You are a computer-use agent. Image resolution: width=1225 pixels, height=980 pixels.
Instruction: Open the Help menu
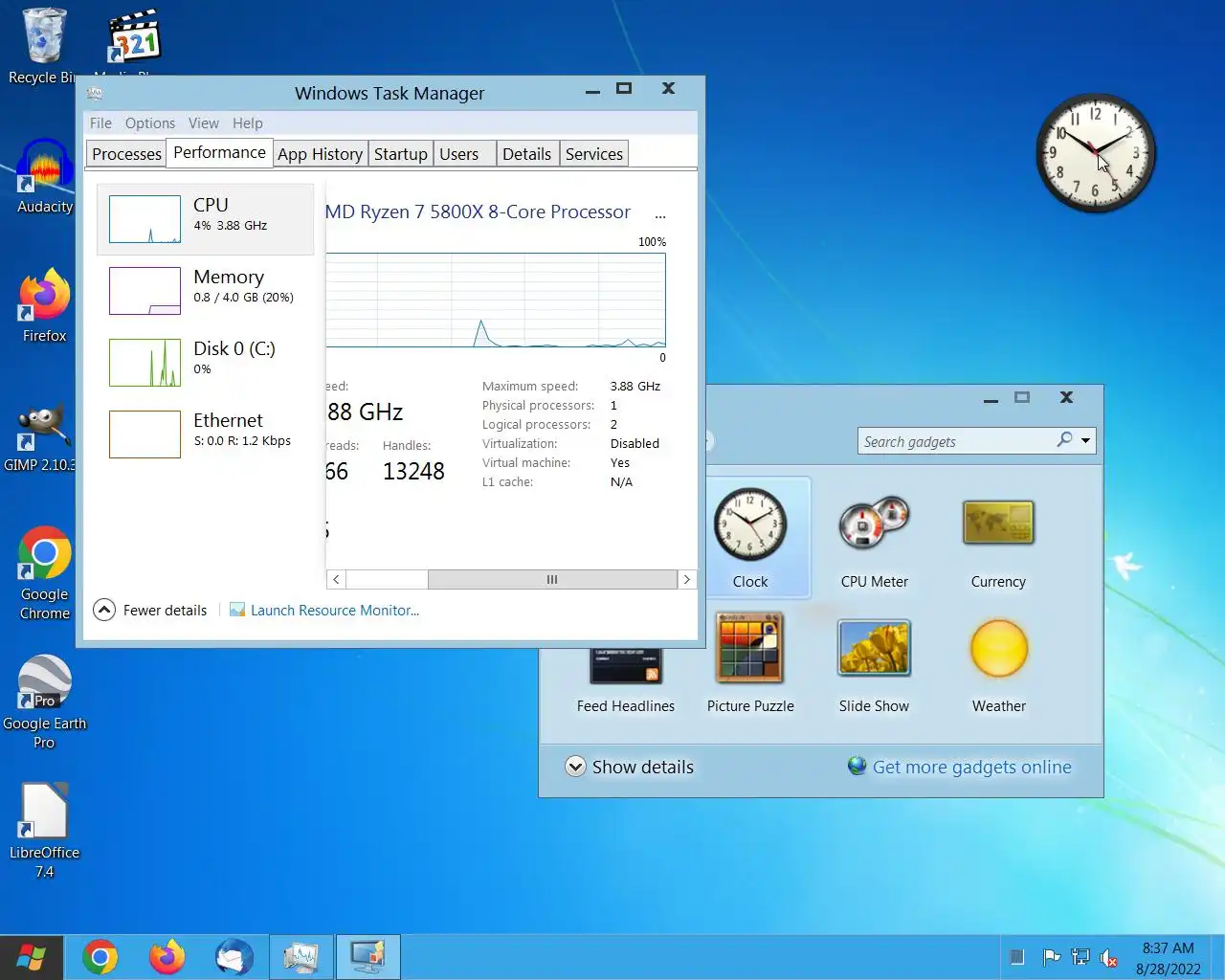click(247, 122)
